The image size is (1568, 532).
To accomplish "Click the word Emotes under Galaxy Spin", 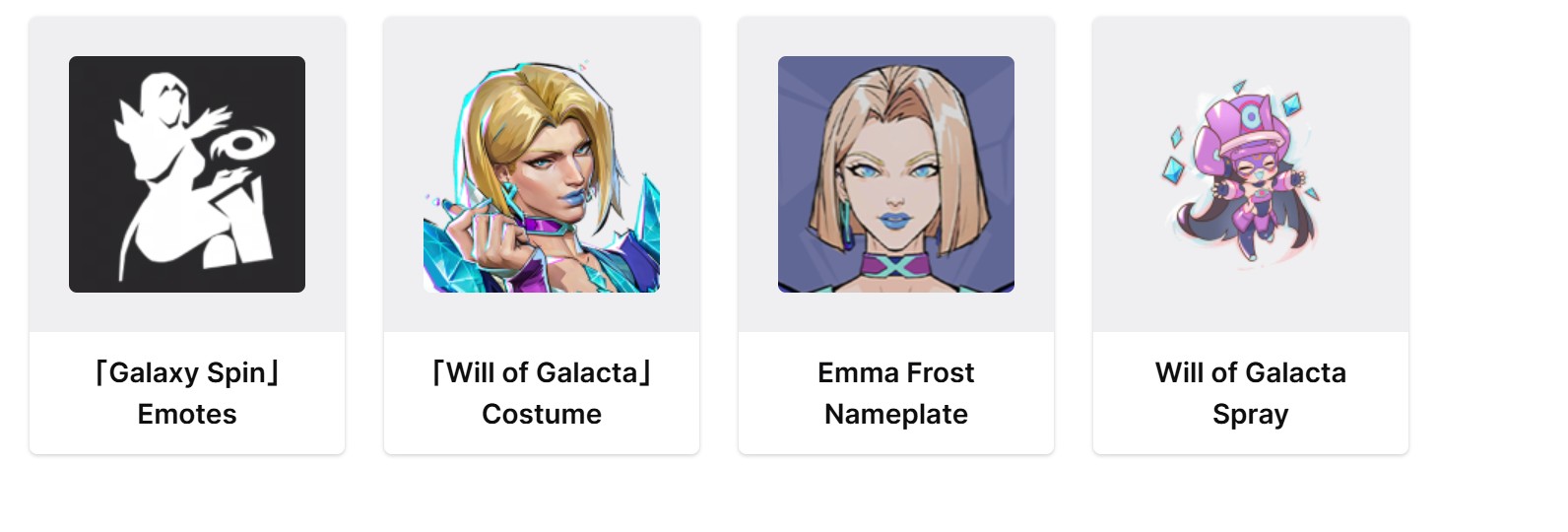I will click(x=187, y=414).
